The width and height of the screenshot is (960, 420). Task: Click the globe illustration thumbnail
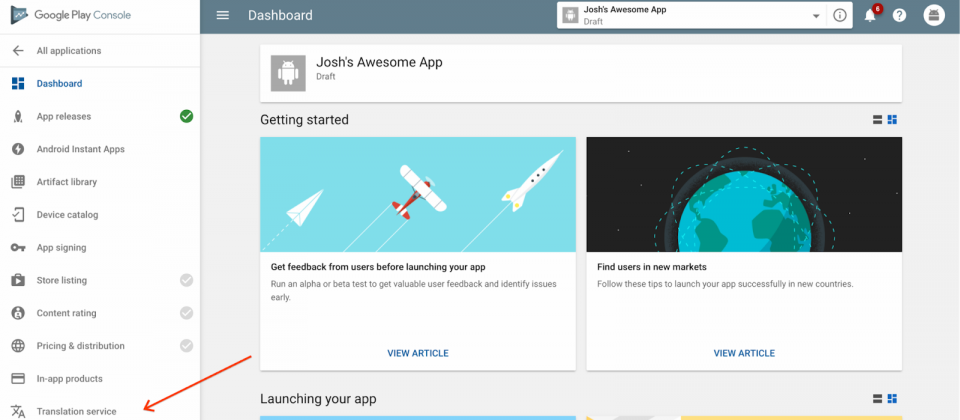coord(744,195)
